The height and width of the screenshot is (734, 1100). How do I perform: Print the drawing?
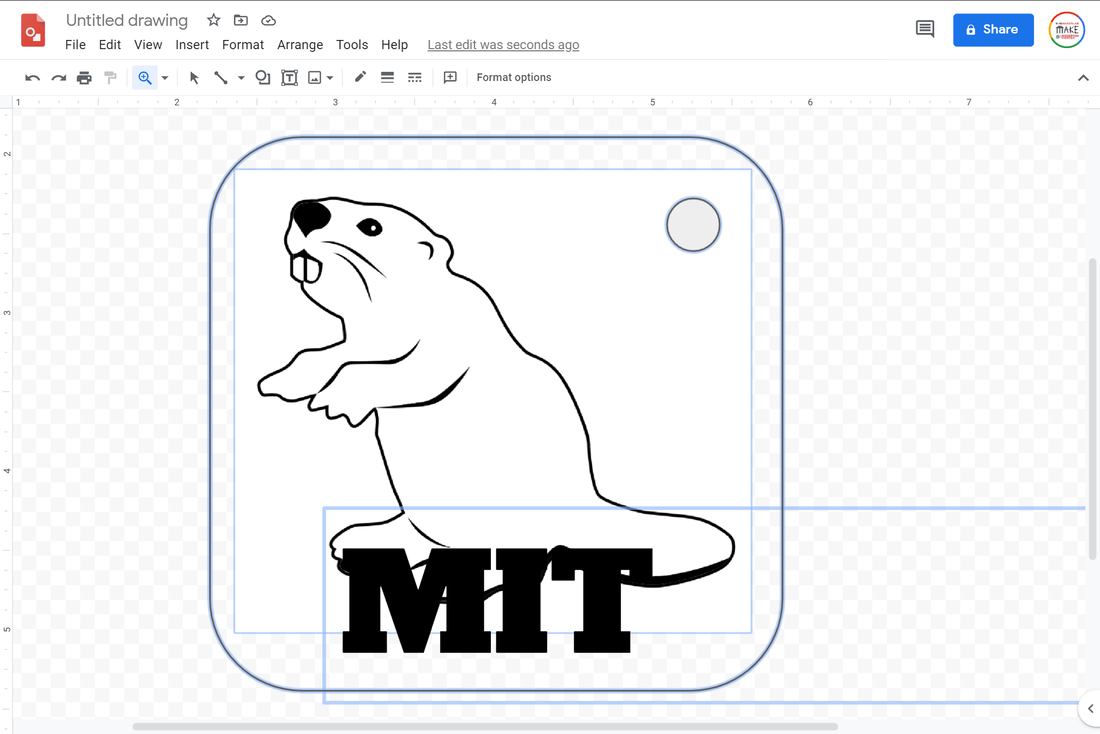pyautogui.click(x=84, y=77)
